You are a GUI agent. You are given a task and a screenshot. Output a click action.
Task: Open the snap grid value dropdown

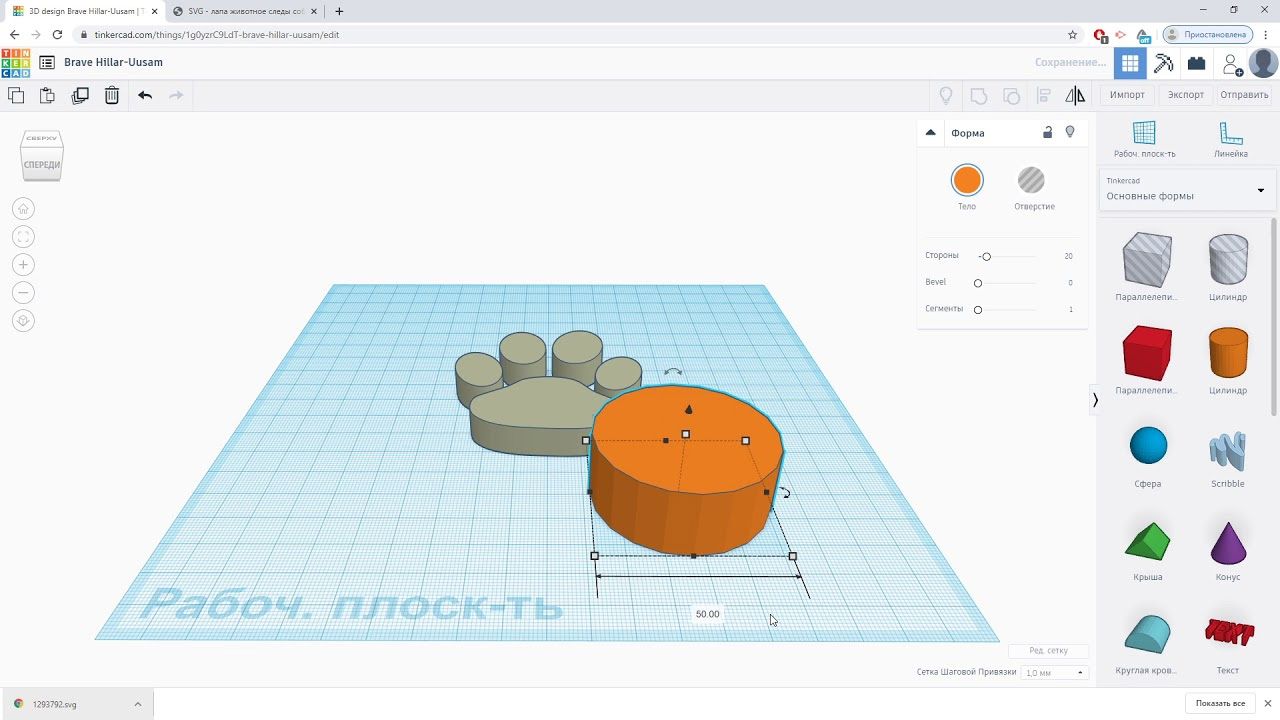[1055, 673]
